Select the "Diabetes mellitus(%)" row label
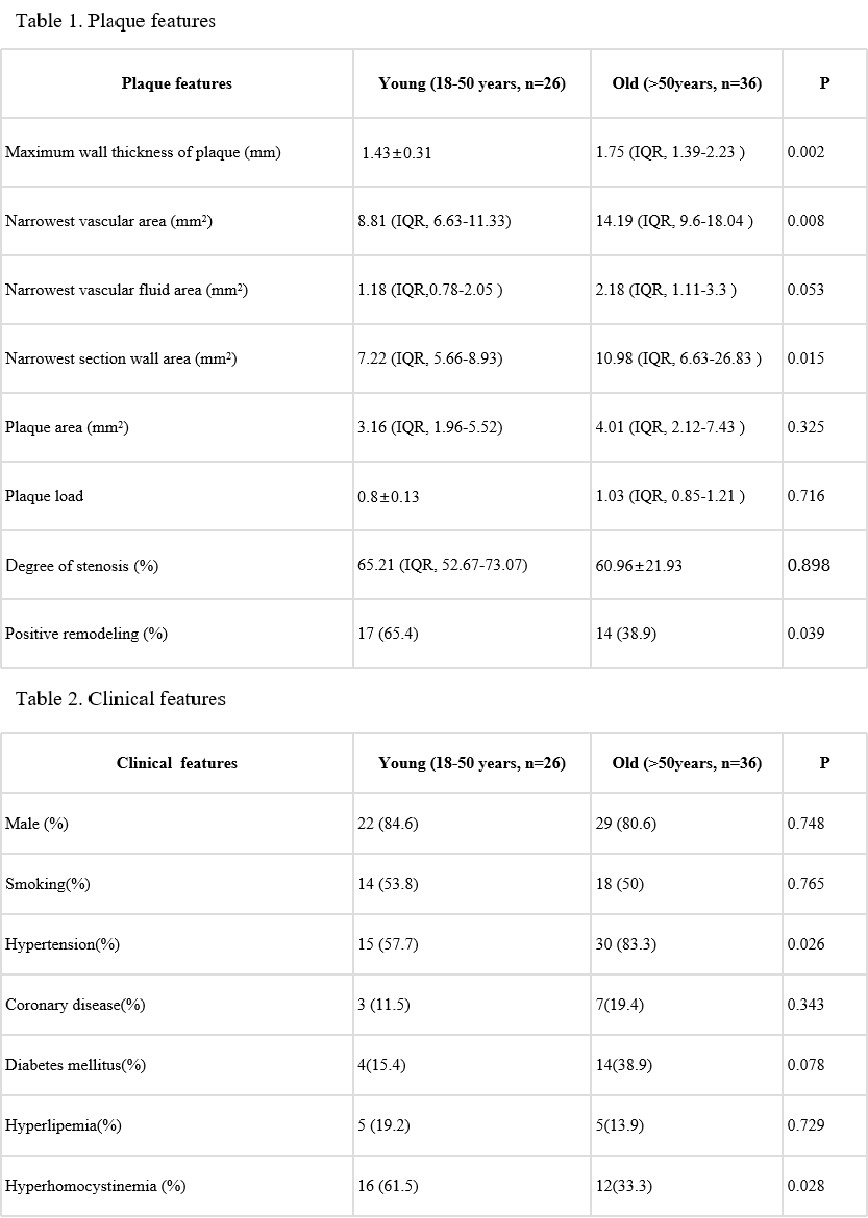This screenshot has width=868, height=1218. tap(75, 1065)
